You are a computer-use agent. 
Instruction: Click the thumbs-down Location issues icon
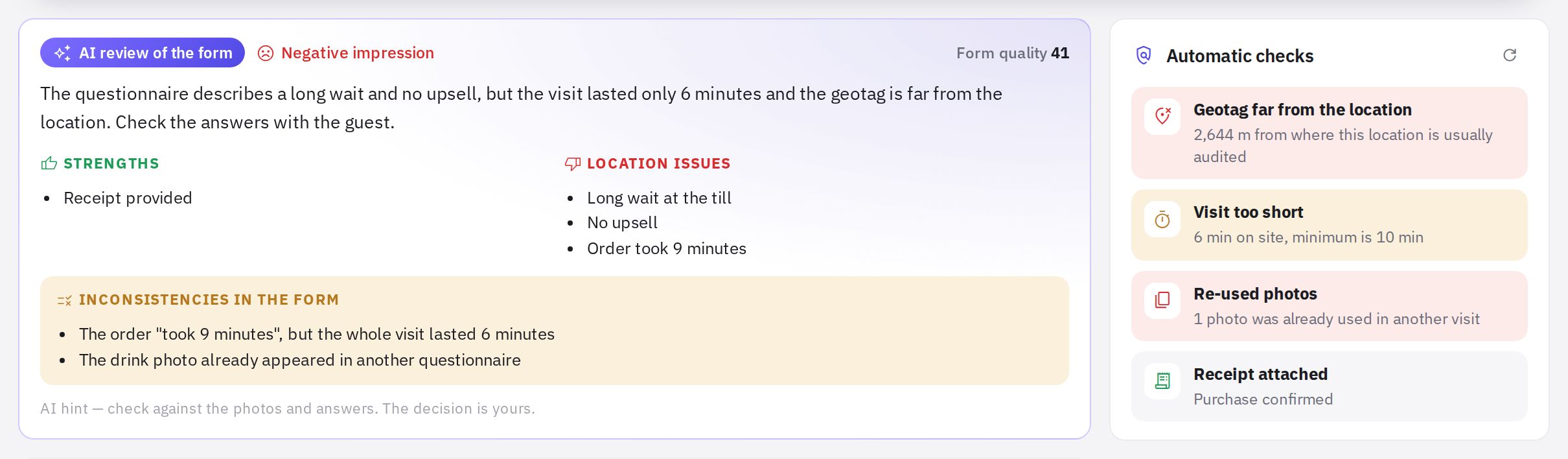(x=573, y=163)
